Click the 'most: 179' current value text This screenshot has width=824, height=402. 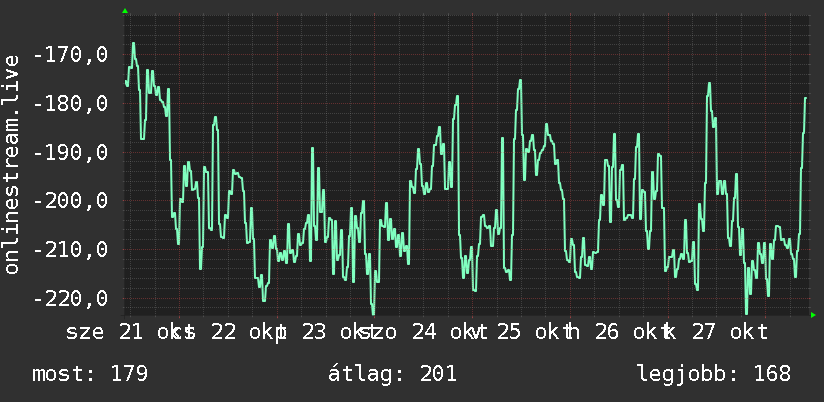pos(90,374)
